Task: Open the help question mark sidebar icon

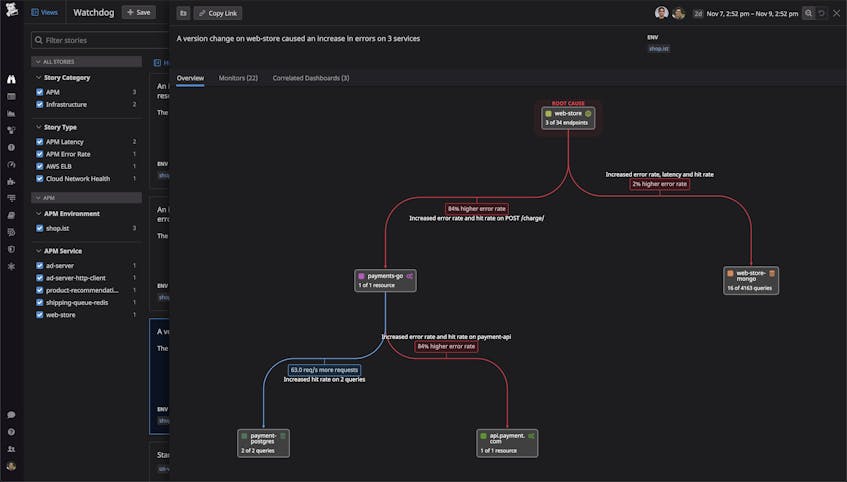Action: click(x=11, y=432)
